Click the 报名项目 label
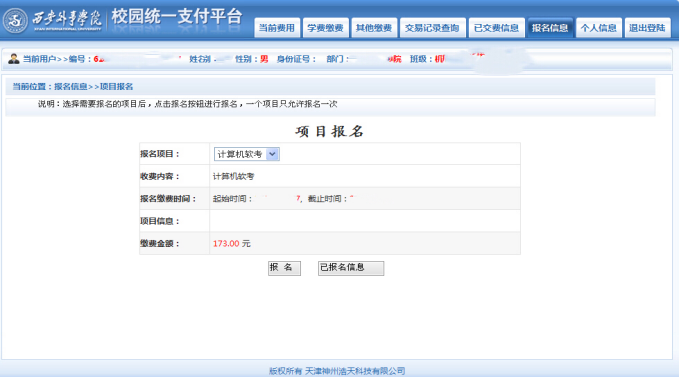Viewport: 680px width, 377px height. coord(160,154)
